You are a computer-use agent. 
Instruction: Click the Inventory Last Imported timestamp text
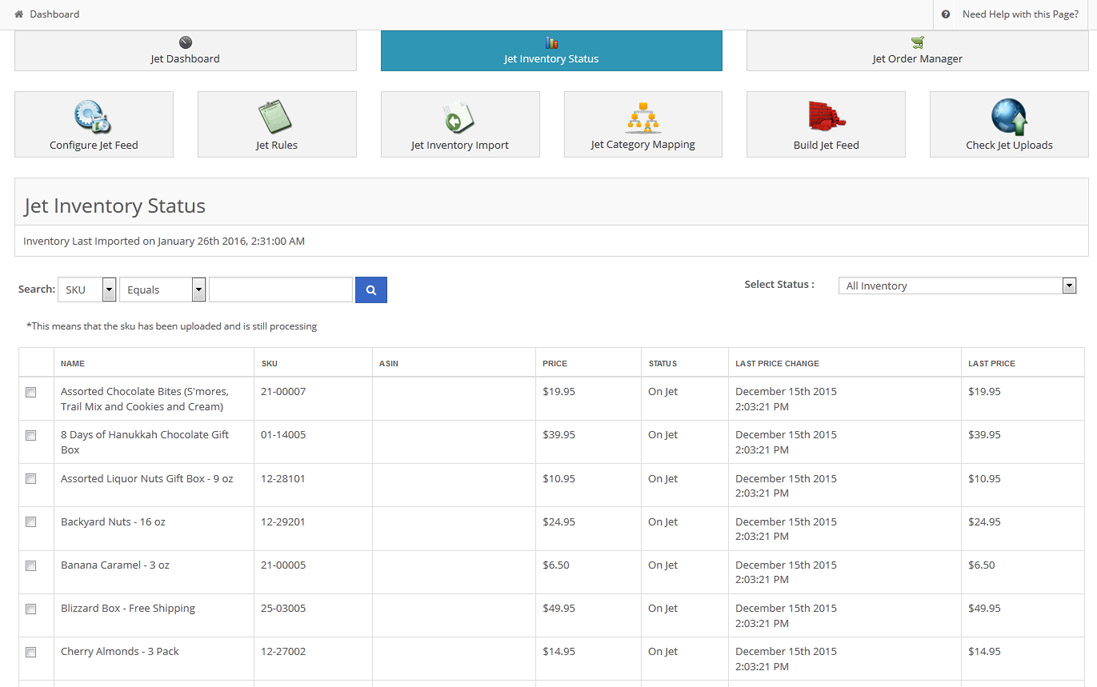[x=164, y=241]
